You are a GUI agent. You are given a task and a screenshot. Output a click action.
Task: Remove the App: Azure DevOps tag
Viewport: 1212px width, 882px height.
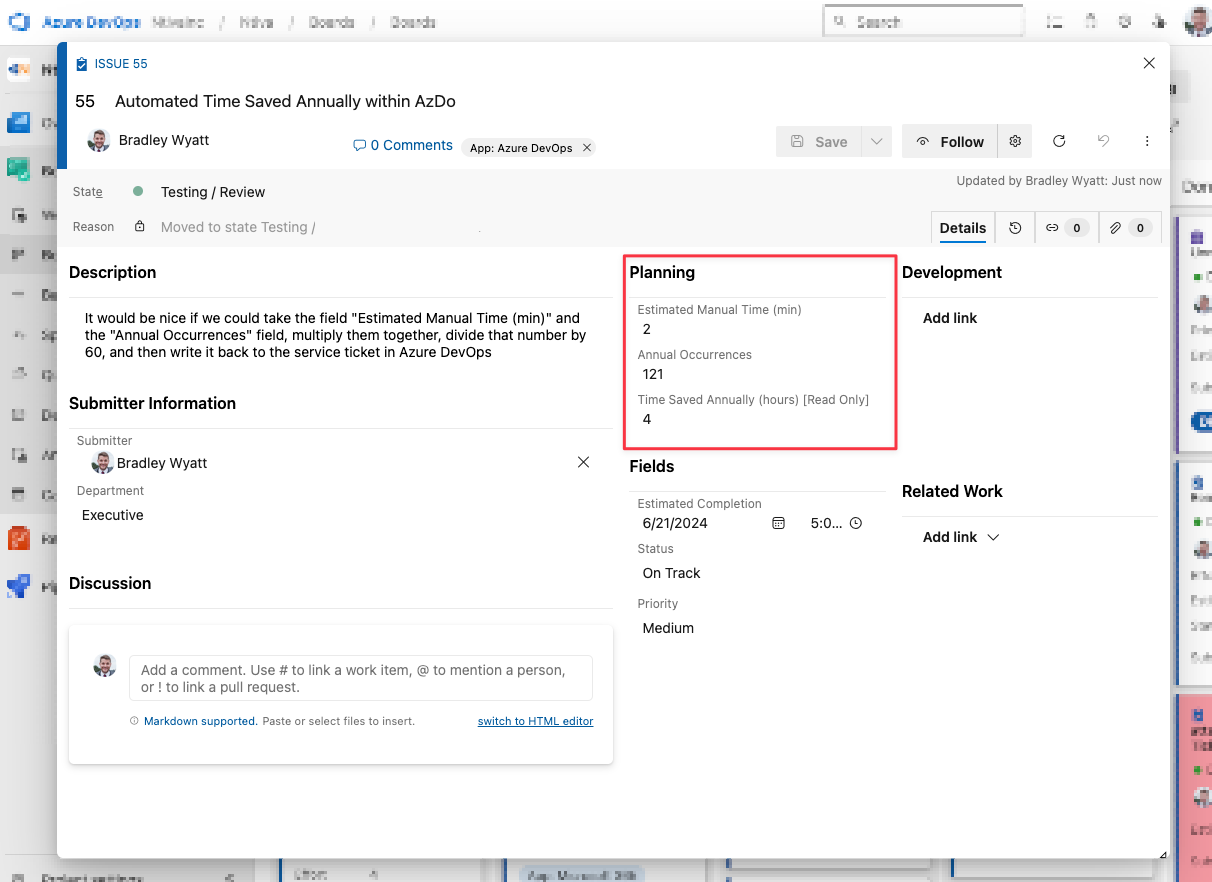point(587,148)
